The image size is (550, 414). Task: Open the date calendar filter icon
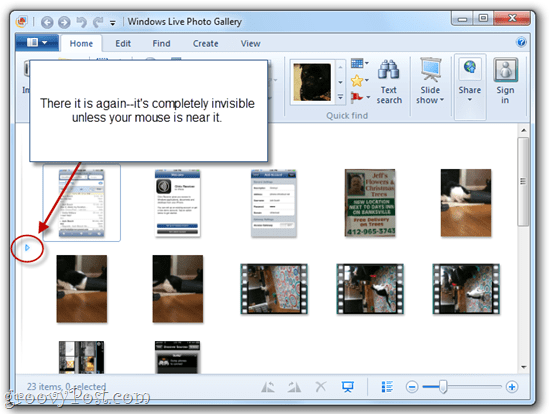[357, 64]
